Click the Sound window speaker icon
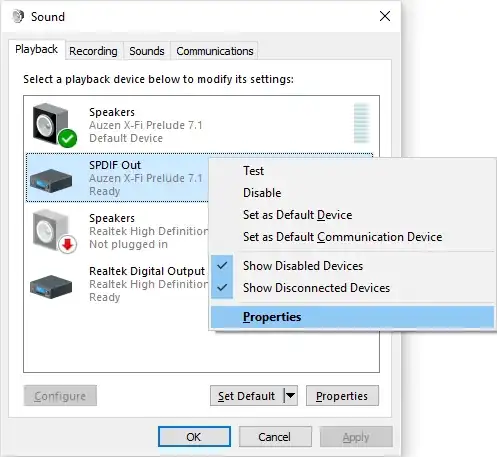Viewport: 497px width, 457px height. click(18, 16)
